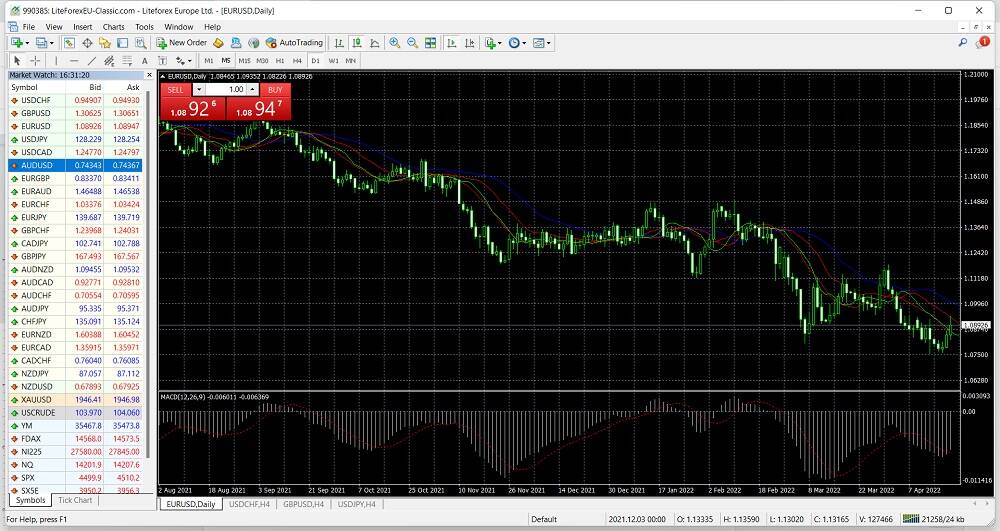Select the Fibonacci Retracement tool
This screenshot has height=531, width=1000.
(x=127, y=61)
